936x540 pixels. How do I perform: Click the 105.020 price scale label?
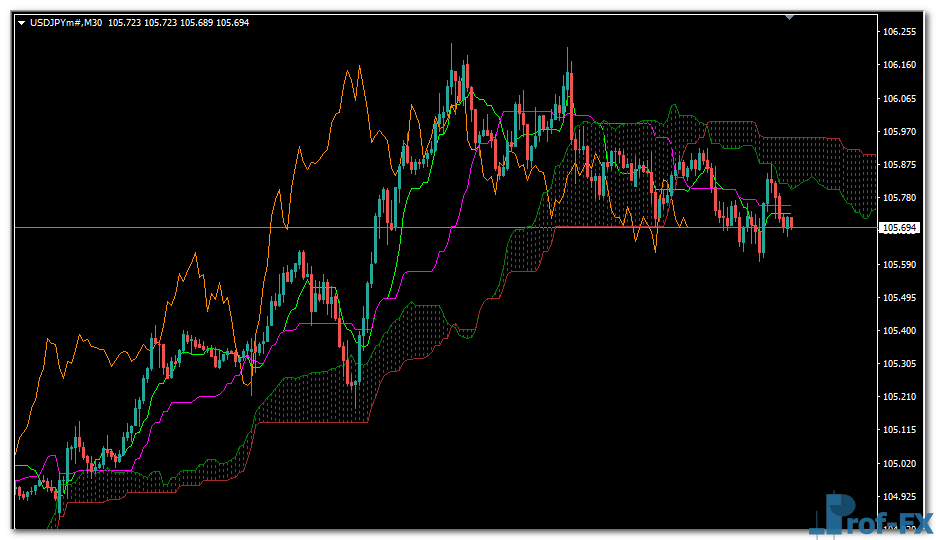[901, 463]
